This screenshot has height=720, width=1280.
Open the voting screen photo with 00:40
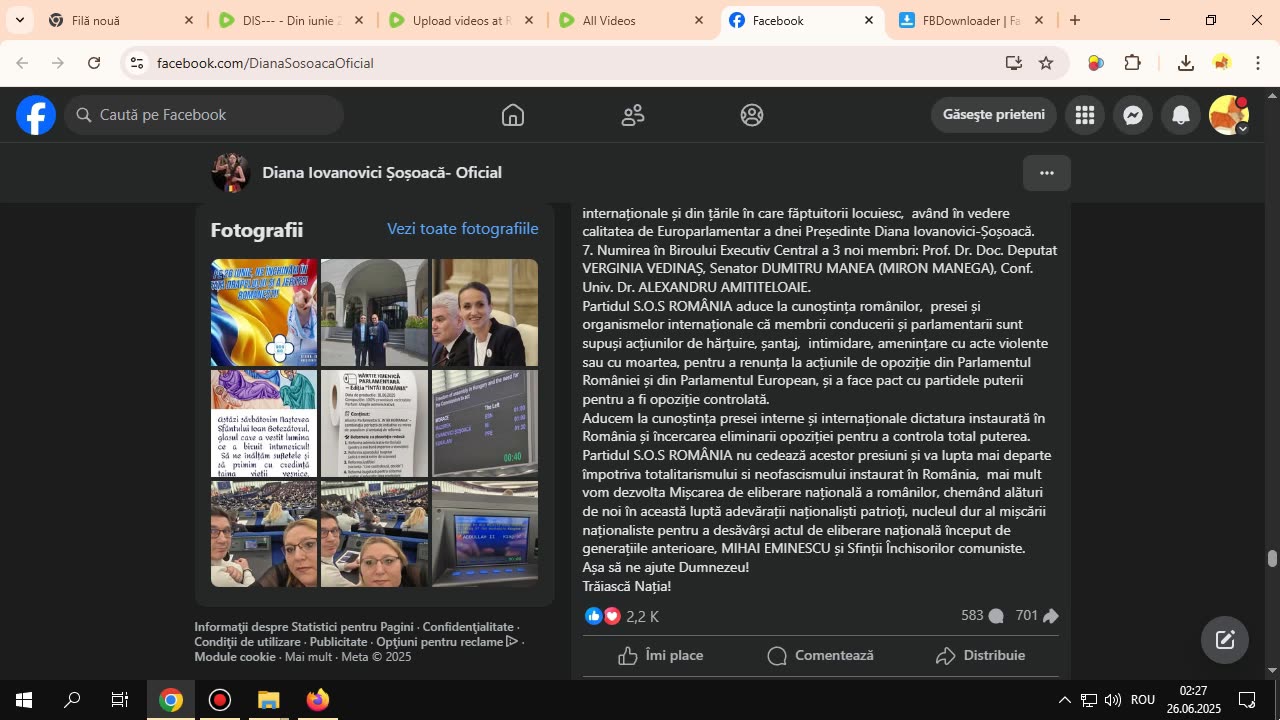pos(485,424)
